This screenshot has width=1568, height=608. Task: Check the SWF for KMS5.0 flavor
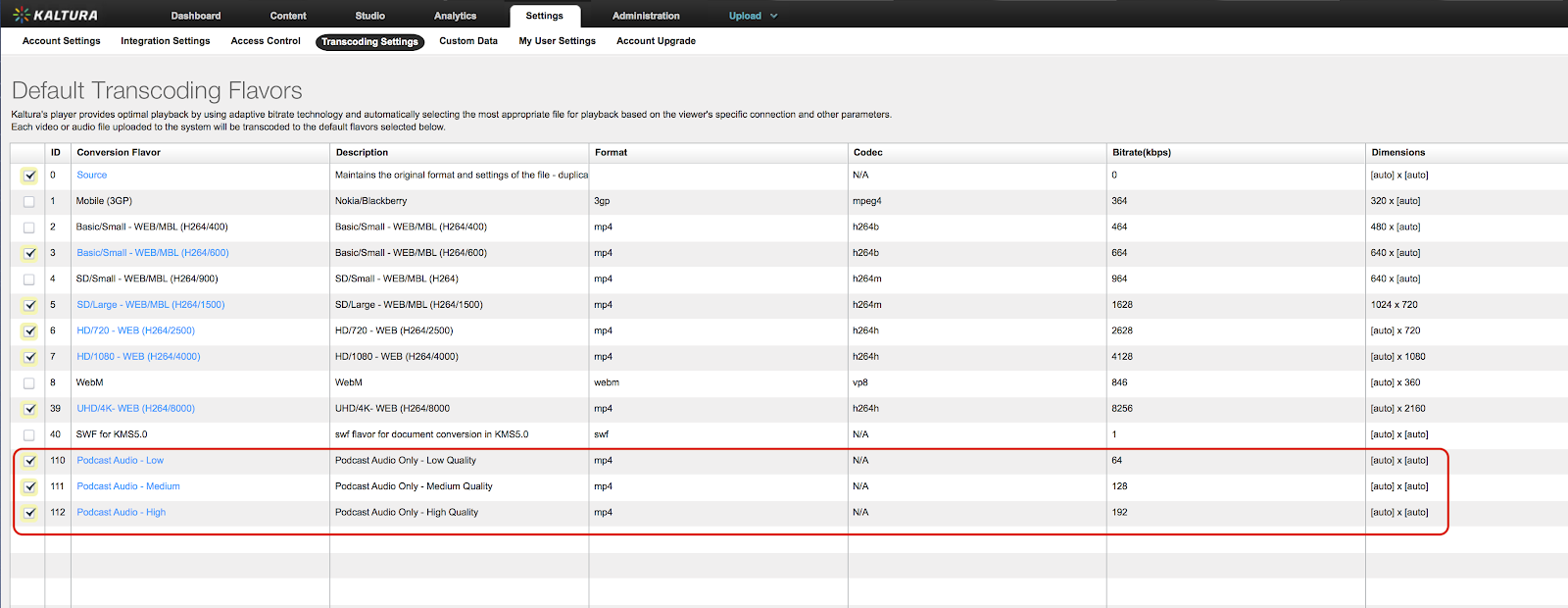tap(29, 435)
